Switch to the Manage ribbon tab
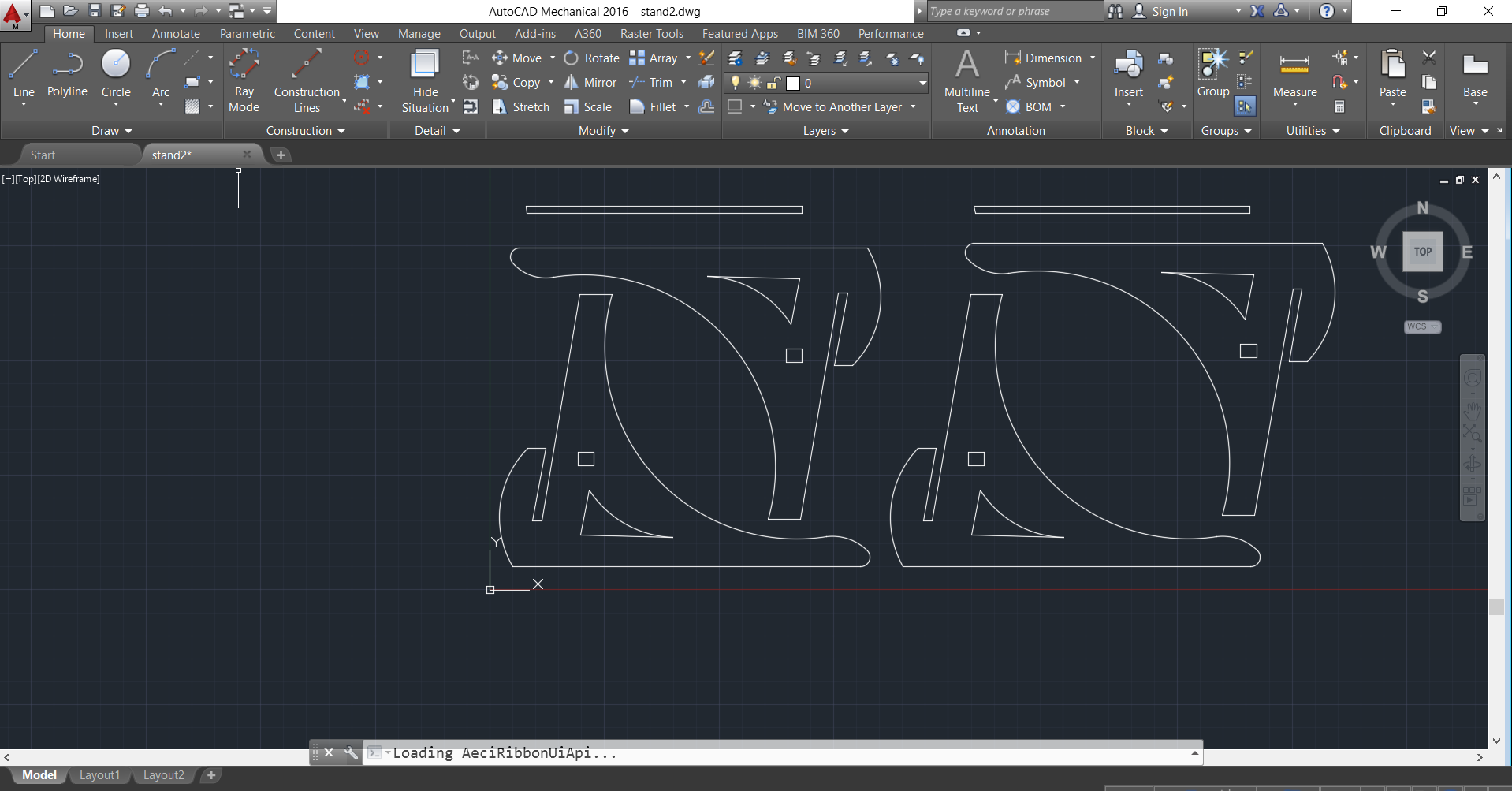 pos(419,34)
